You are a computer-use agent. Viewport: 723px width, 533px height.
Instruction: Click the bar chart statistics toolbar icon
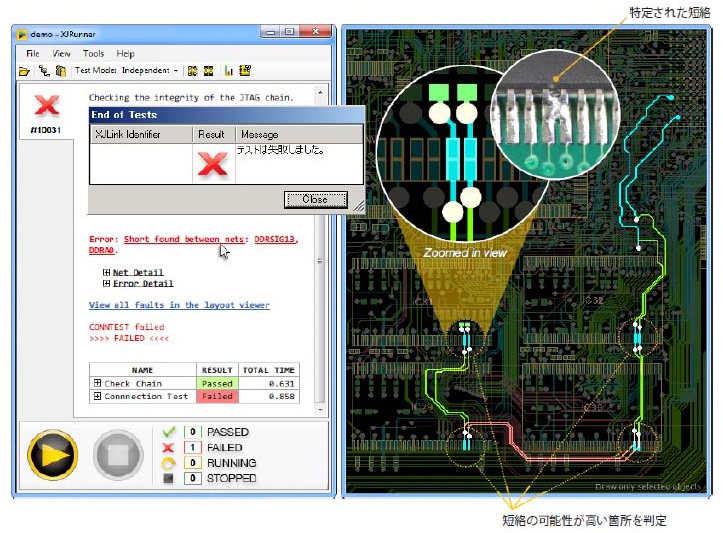(228, 71)
